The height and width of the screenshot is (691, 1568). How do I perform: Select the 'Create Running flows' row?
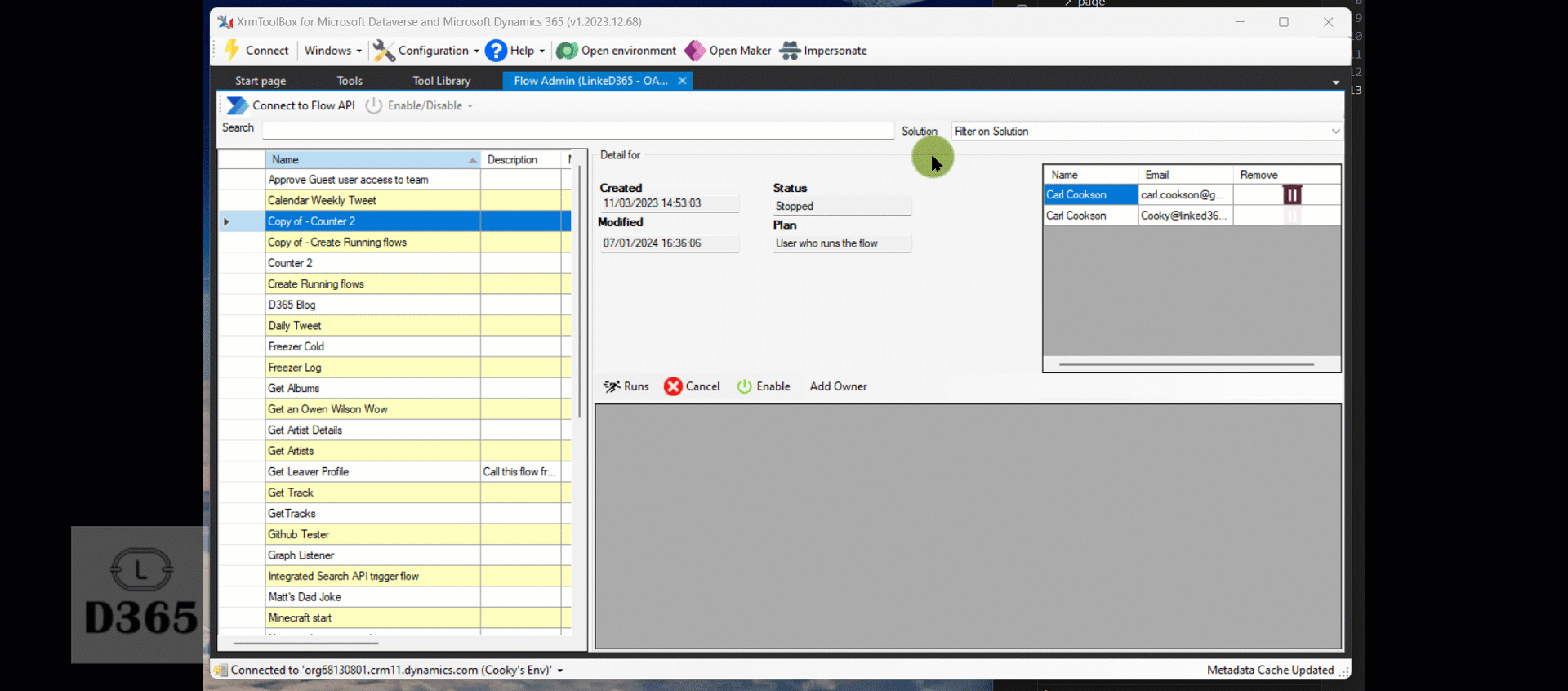(372, 284)
